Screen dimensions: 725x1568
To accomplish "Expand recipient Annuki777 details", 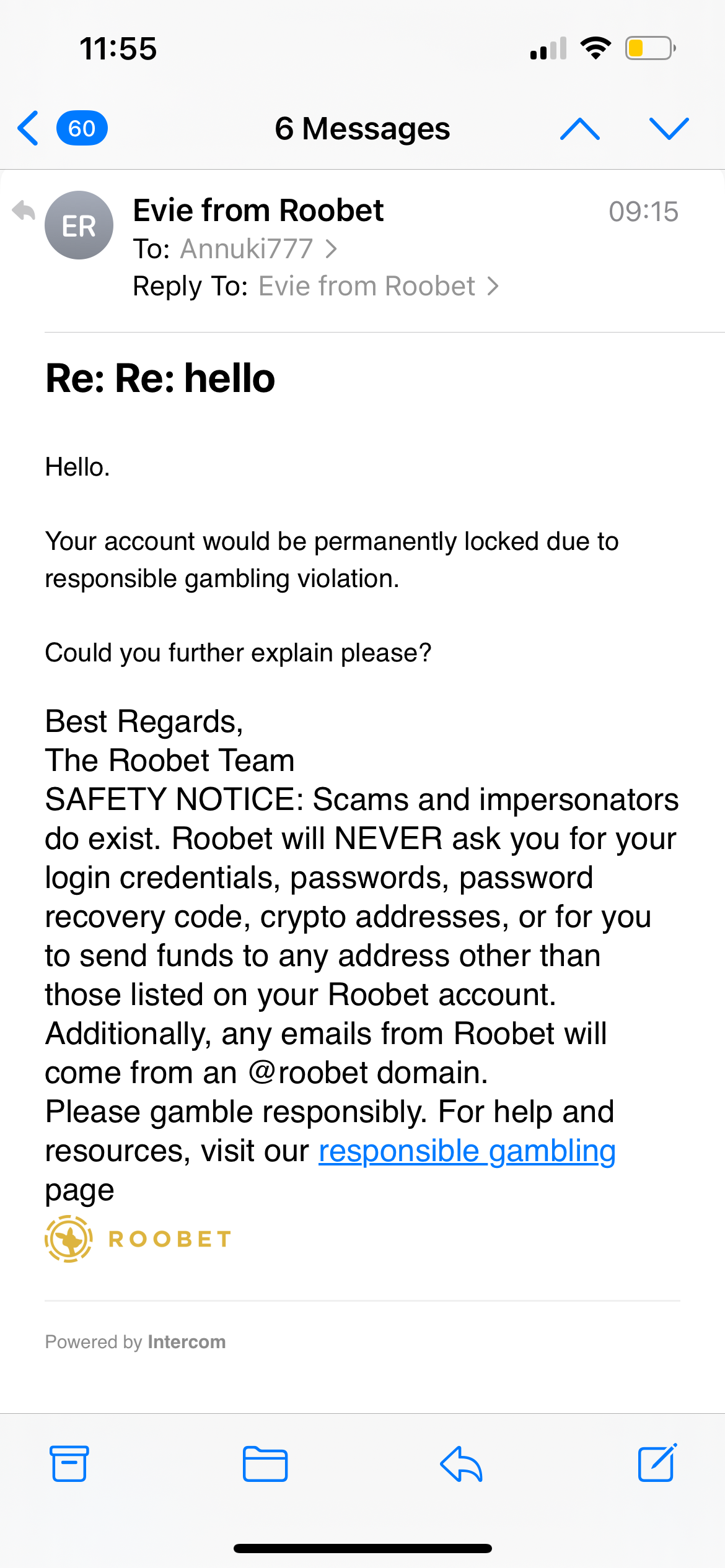I will click(x=258, y=249).
